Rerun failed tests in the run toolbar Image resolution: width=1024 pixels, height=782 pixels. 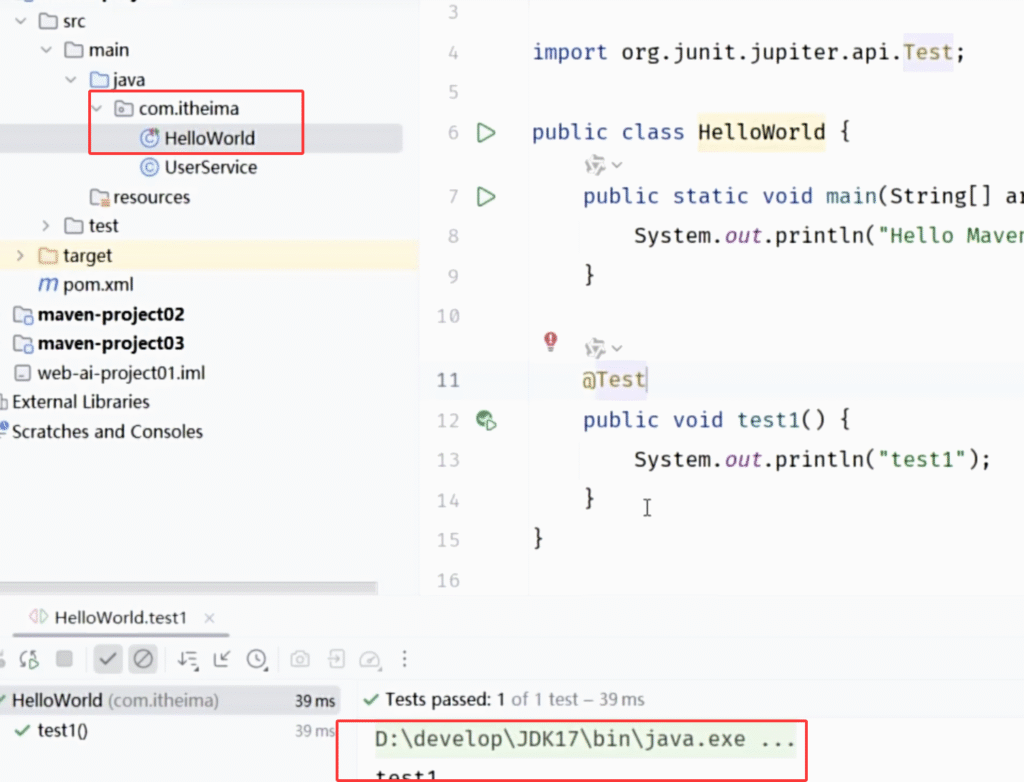coord(28,659)
